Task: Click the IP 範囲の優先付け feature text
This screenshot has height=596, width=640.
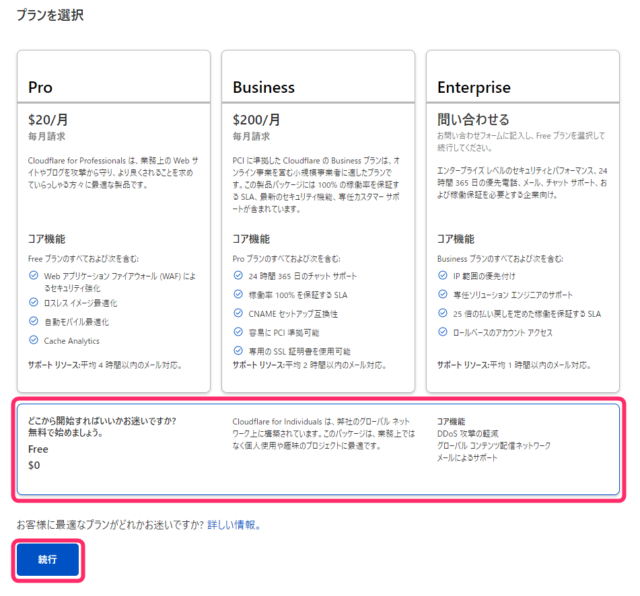Action: 484,276
